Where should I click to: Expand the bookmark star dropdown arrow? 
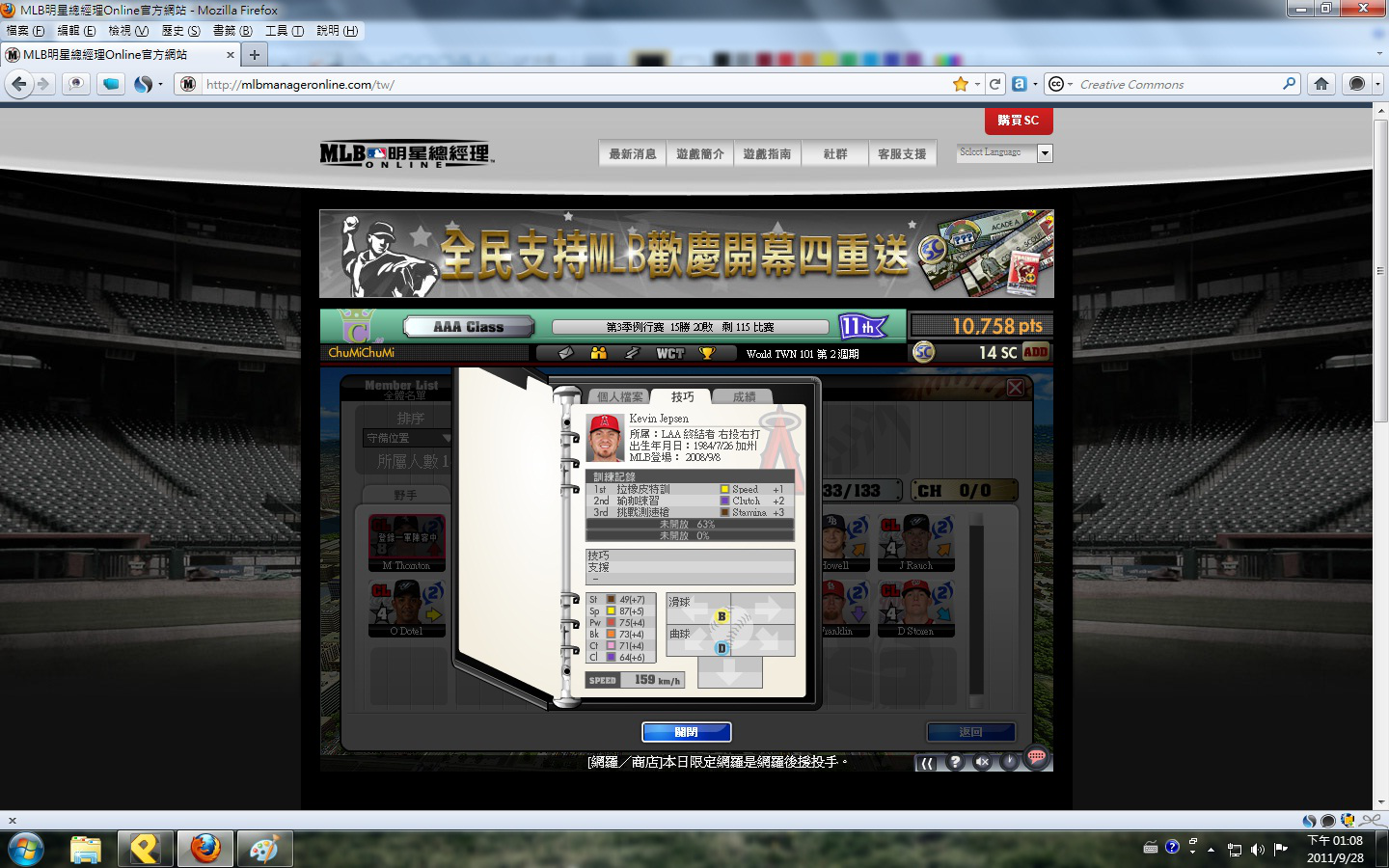click(x=977, y=84)
